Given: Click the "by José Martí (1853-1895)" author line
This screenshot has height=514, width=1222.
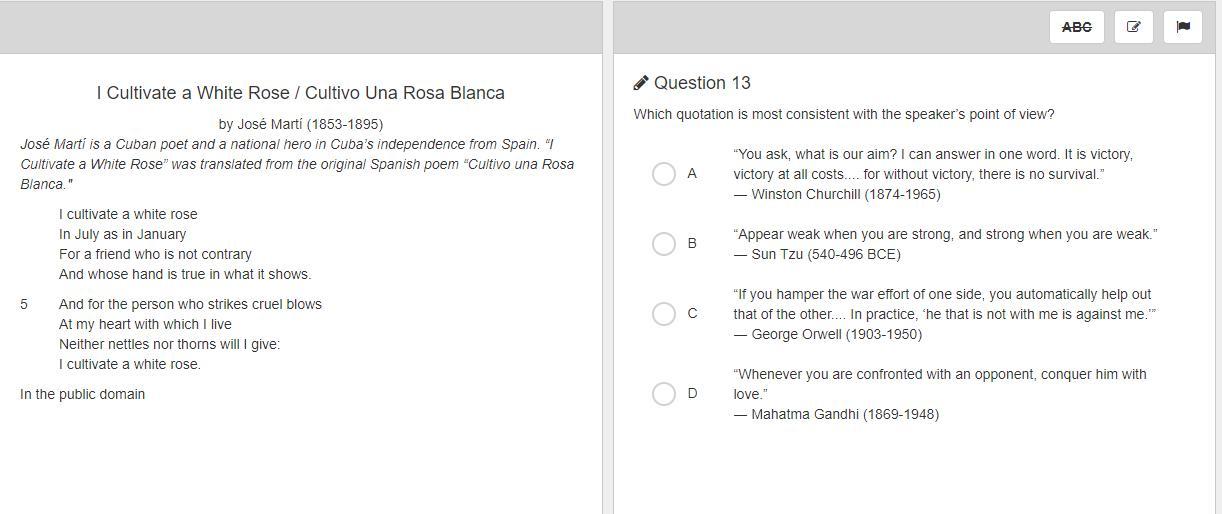Looking at the screenshot, I should pyautogui.click(x=300, y=124).
